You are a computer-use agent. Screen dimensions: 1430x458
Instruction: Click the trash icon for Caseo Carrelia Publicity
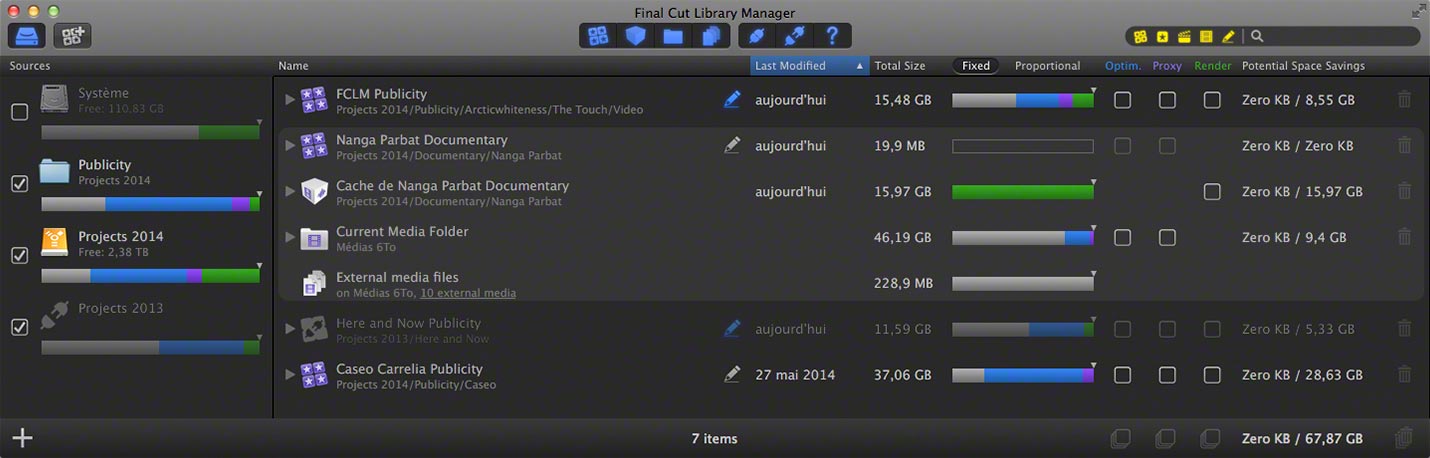(1404, 375)
